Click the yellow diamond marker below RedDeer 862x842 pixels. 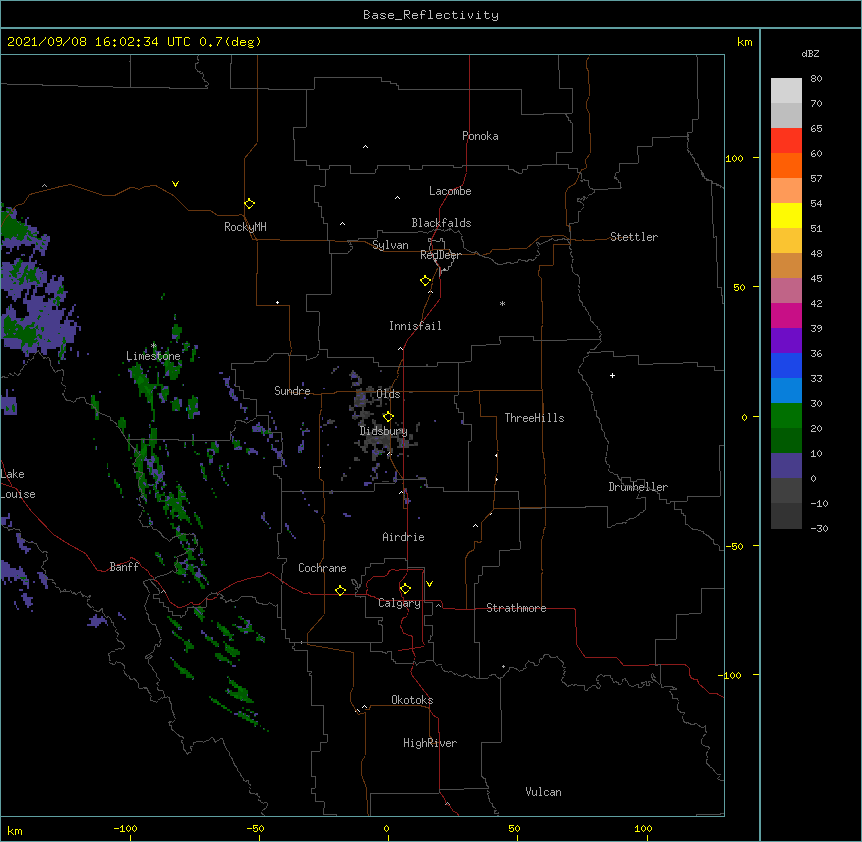tap(426, 281)
